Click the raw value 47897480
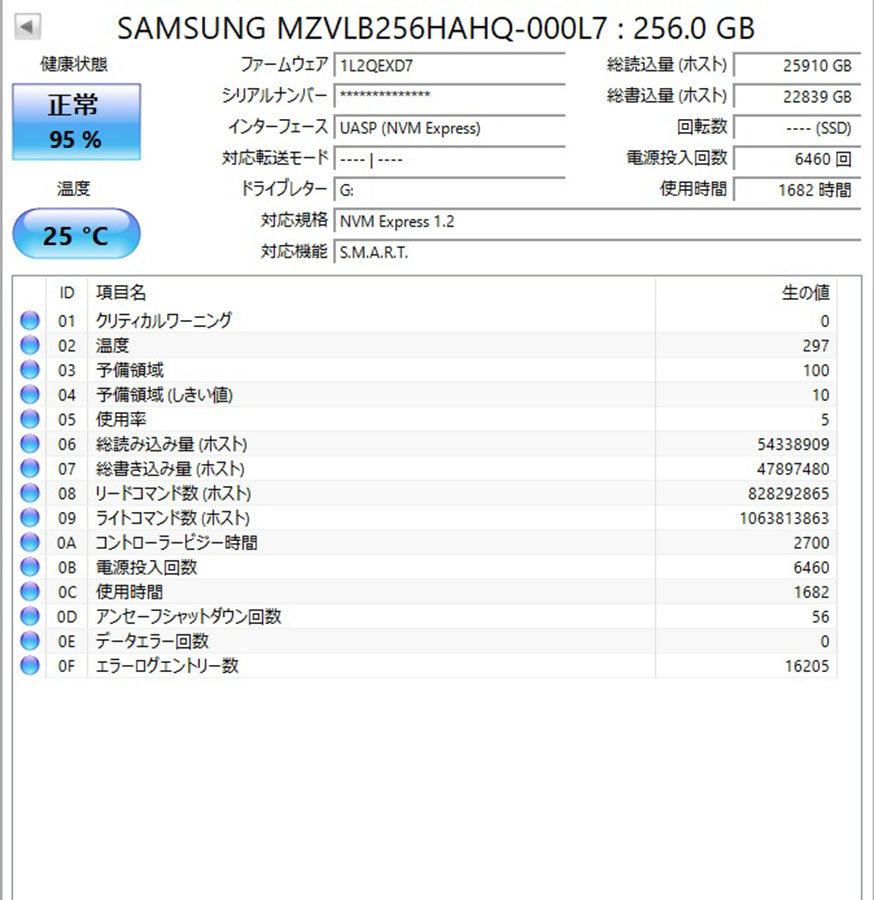 click(x=793, y=469)
